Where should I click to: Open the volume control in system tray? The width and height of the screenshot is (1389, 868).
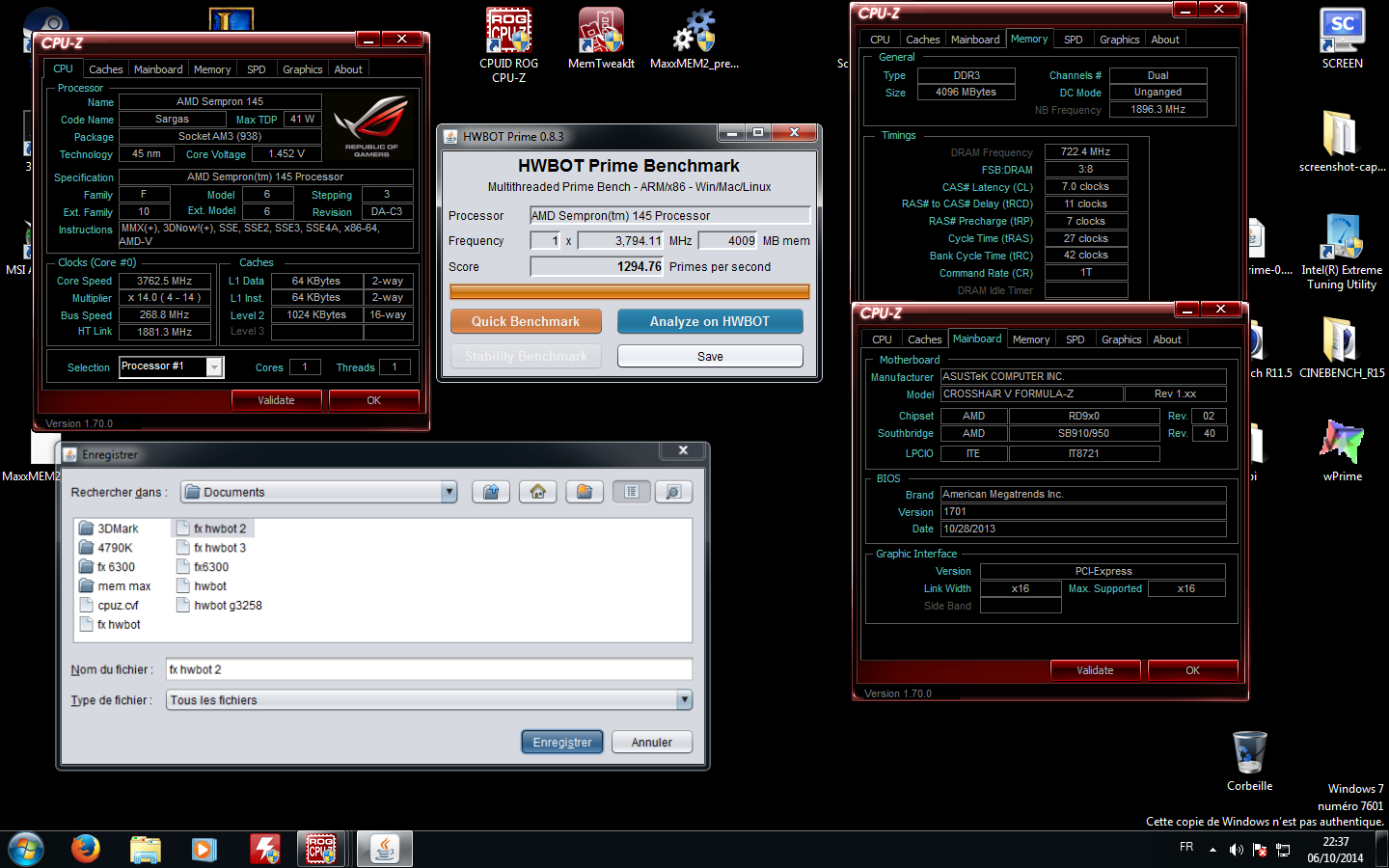[x=1236, y=850]
